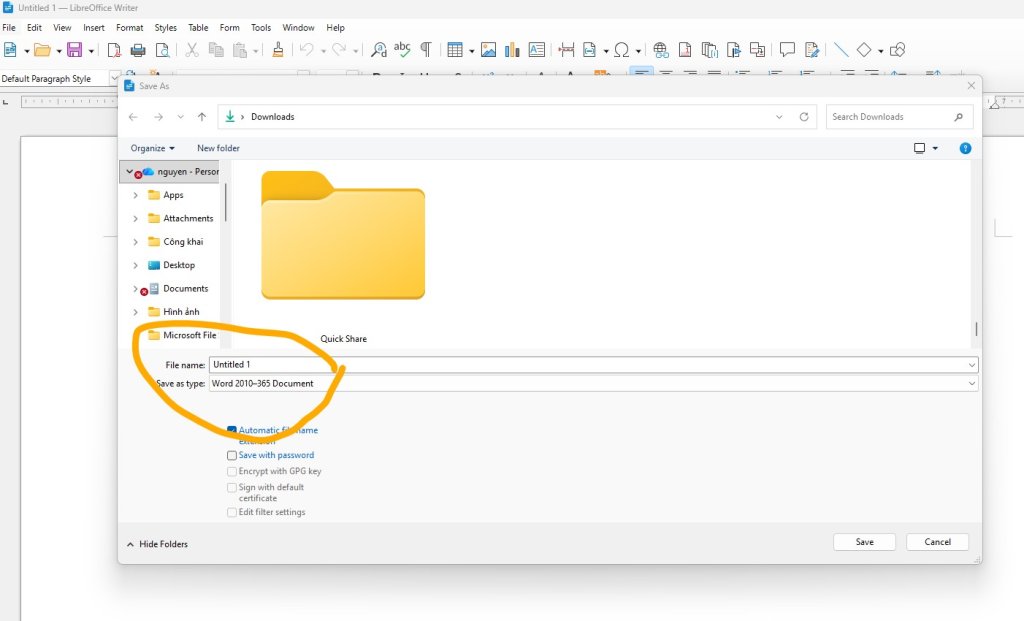Screen dimensions: 1024x621
Task: Click the Undo arrow icon
Action: pos(307,50)
